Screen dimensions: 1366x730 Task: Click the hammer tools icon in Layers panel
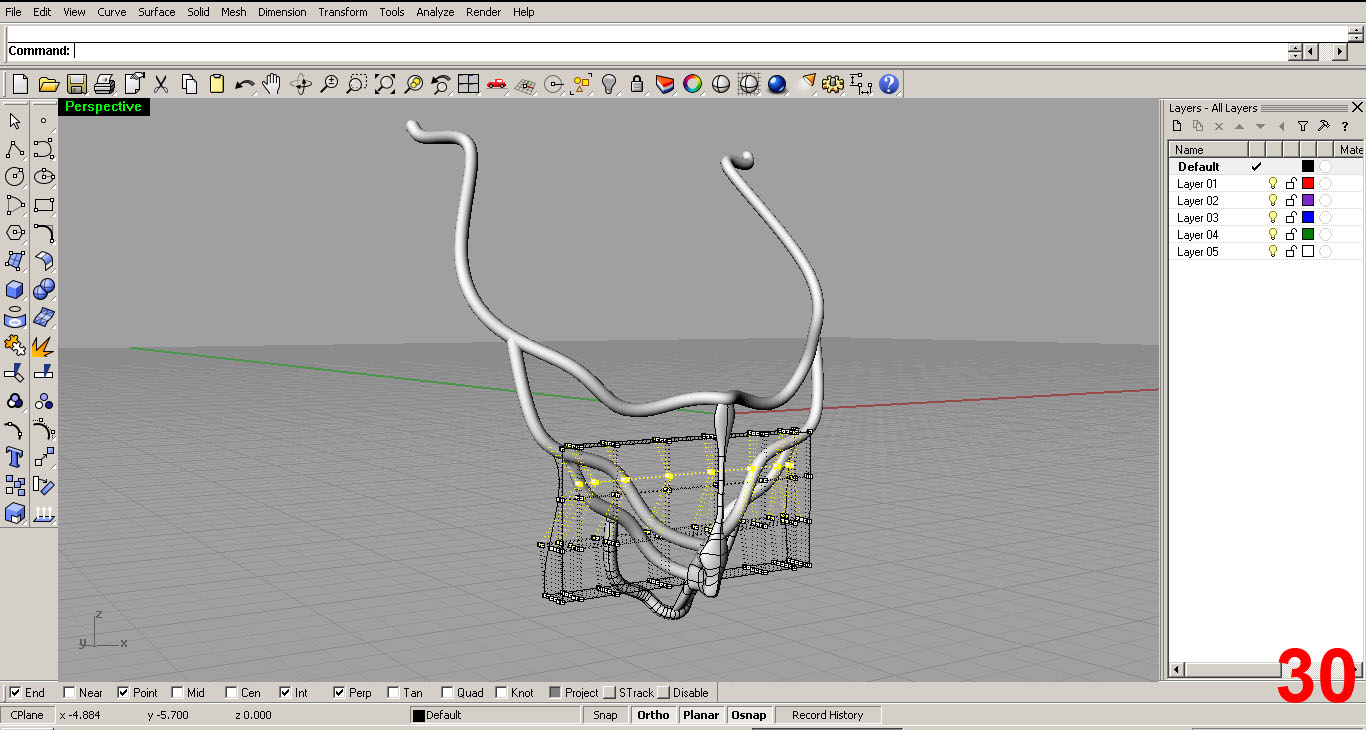1324,126
